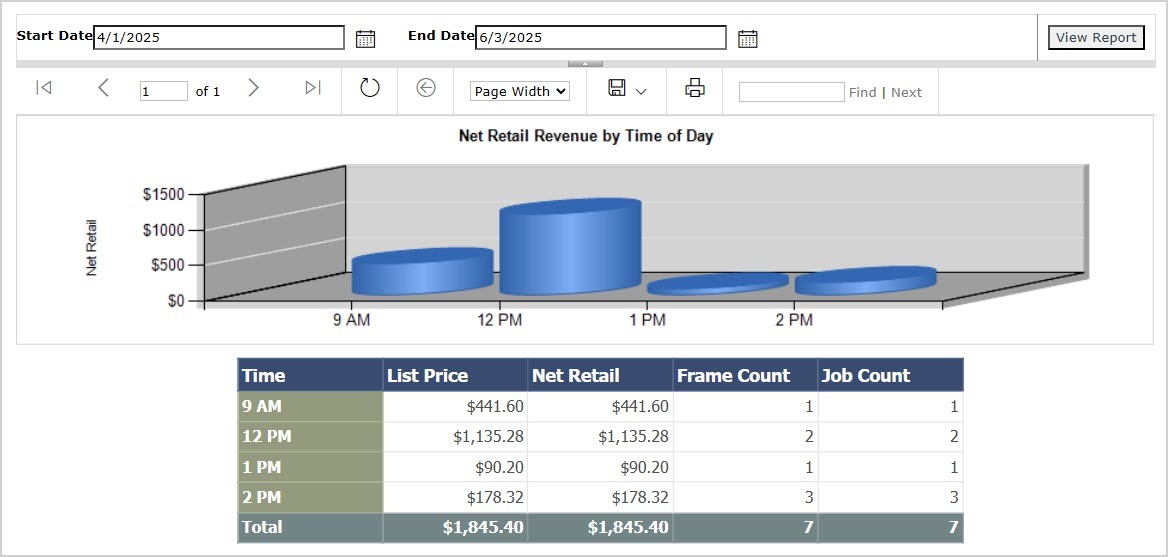
Task: Click the List Price column header
Action: tap(455, 375)
